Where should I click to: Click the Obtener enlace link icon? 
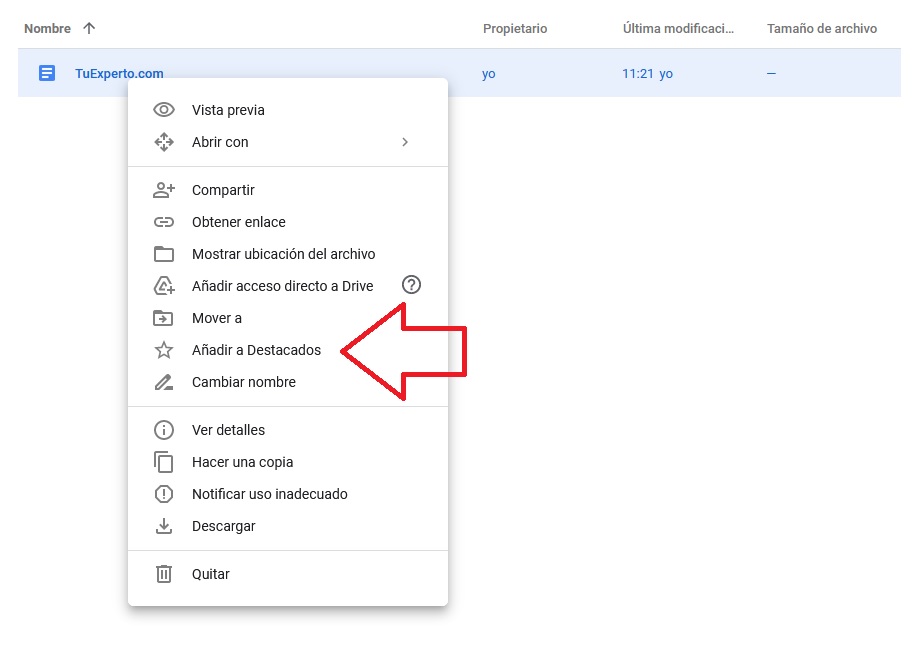tap(164, 222)
